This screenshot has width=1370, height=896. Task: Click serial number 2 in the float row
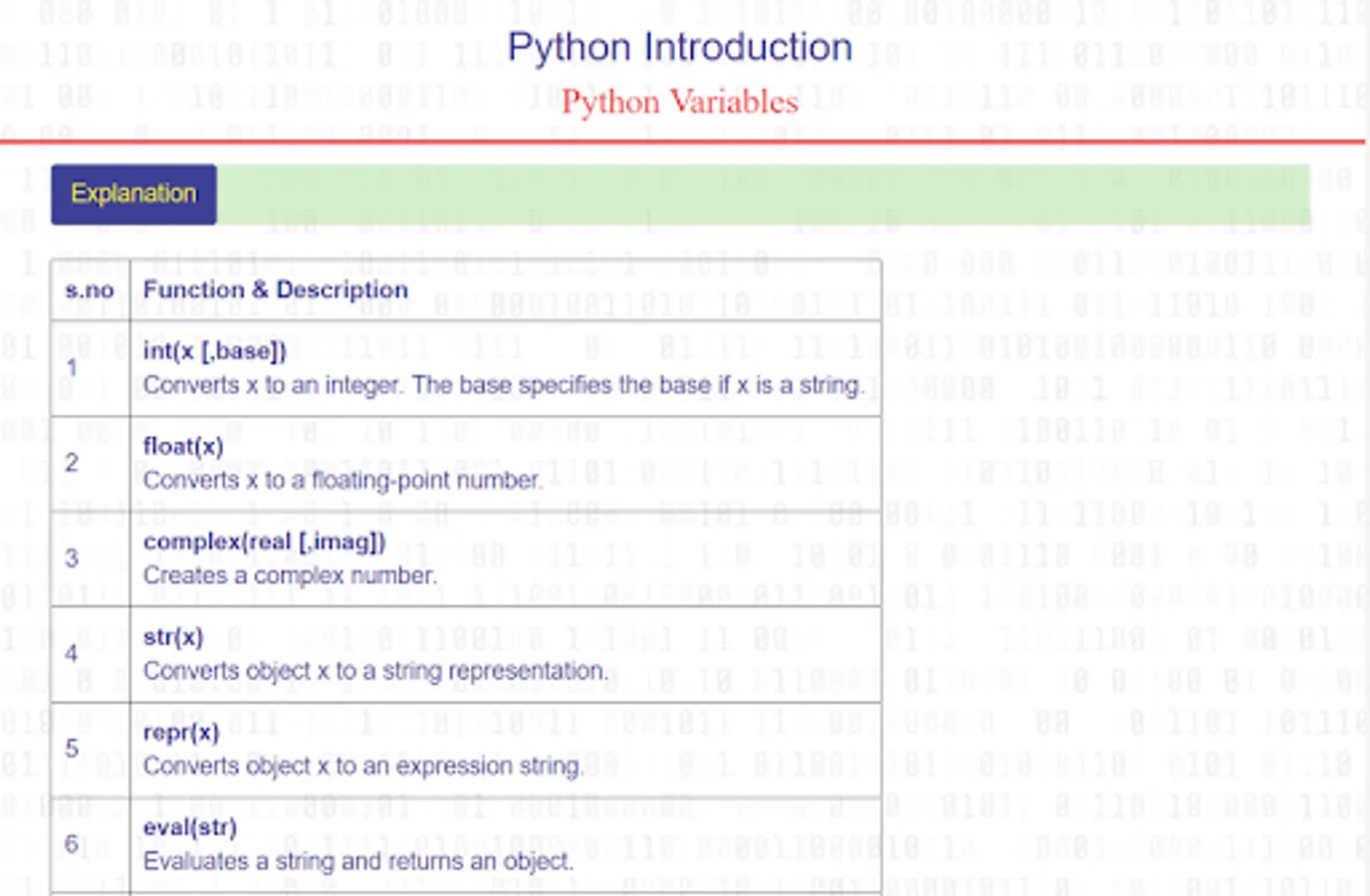point(72,463)
